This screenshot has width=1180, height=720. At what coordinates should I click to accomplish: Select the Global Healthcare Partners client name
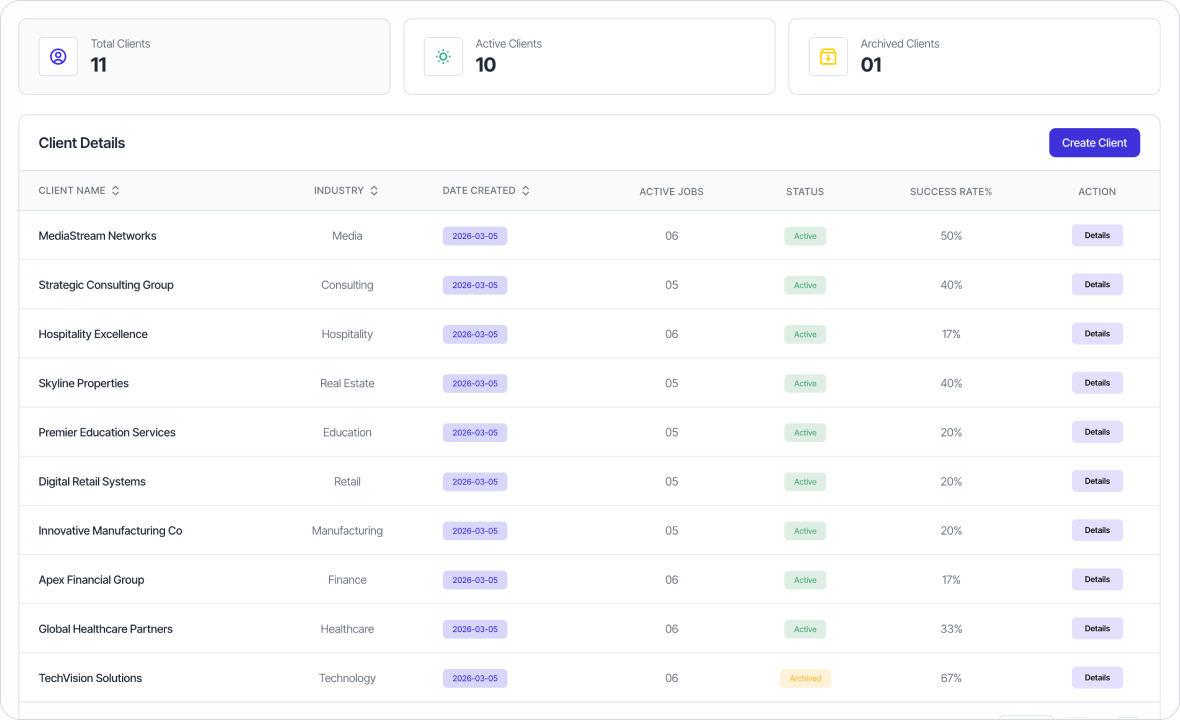pyautogui.click(x=106, y=629)
